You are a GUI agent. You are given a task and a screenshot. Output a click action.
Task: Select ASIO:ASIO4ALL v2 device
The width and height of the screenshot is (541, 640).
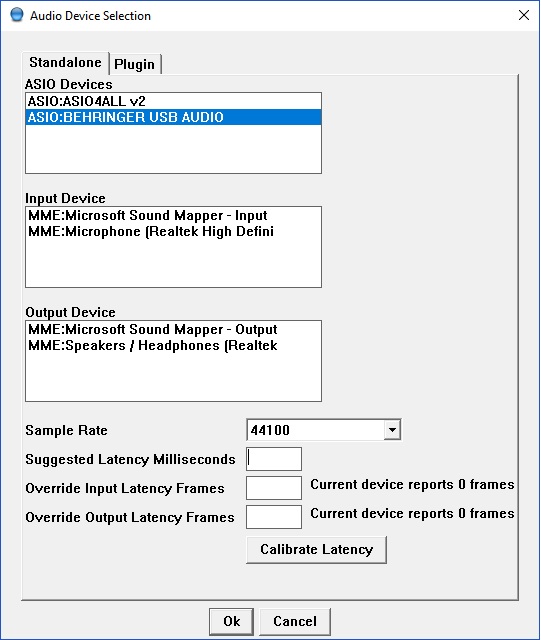(x=173, y=101)
